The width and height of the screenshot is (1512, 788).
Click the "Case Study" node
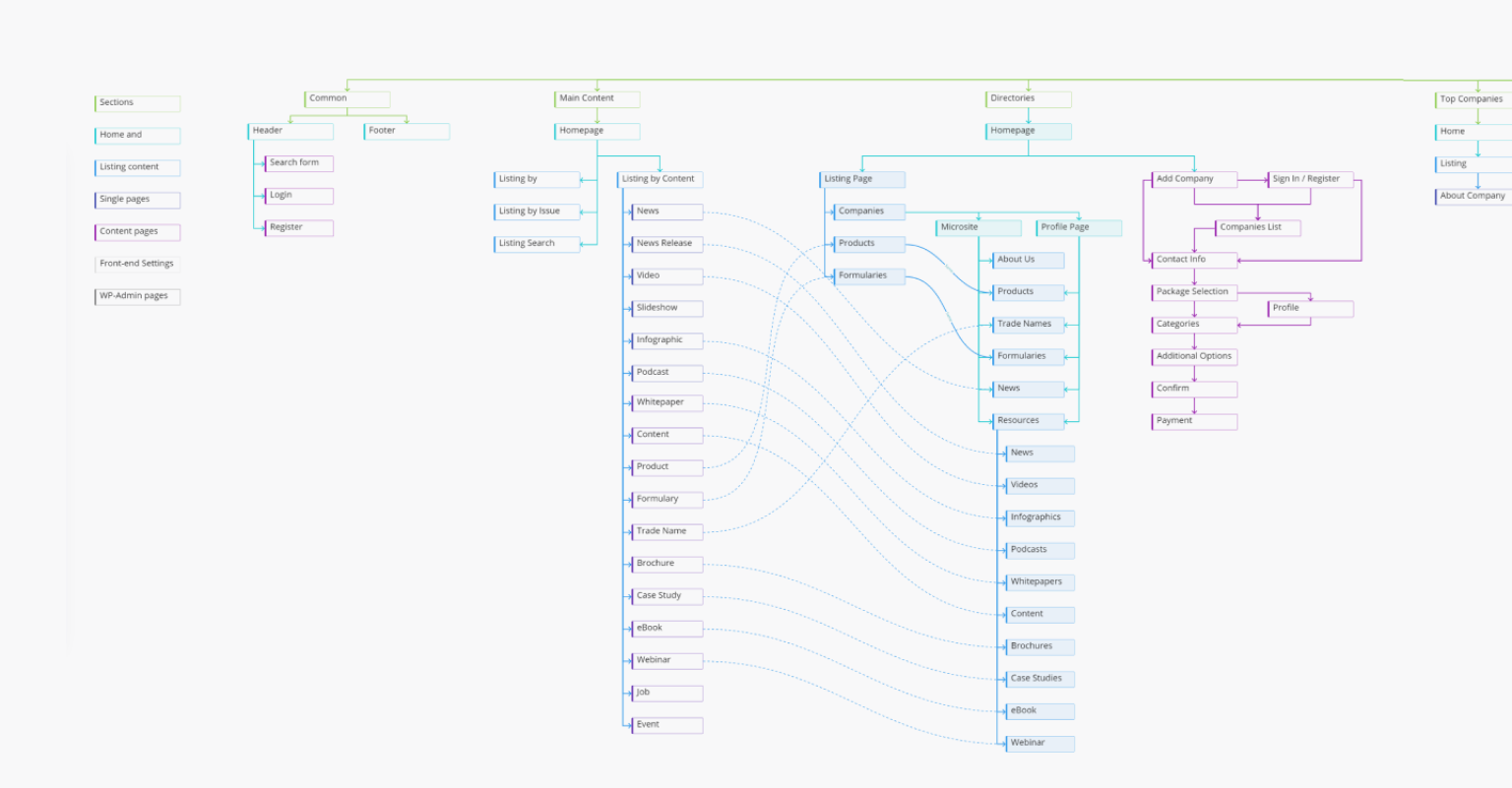[667, 596]
